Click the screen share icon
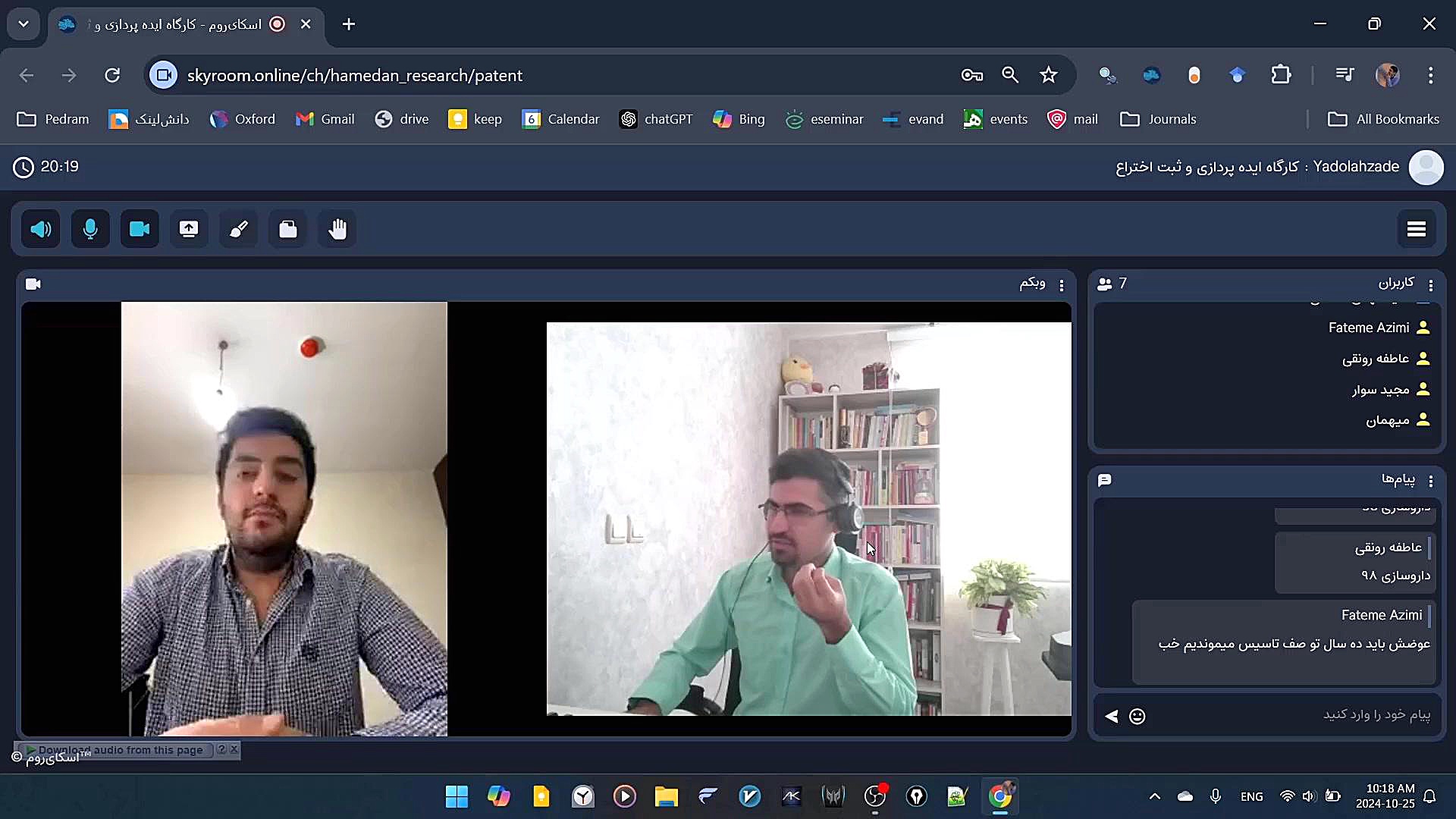The image size is (1456, 819). point(189,229)
